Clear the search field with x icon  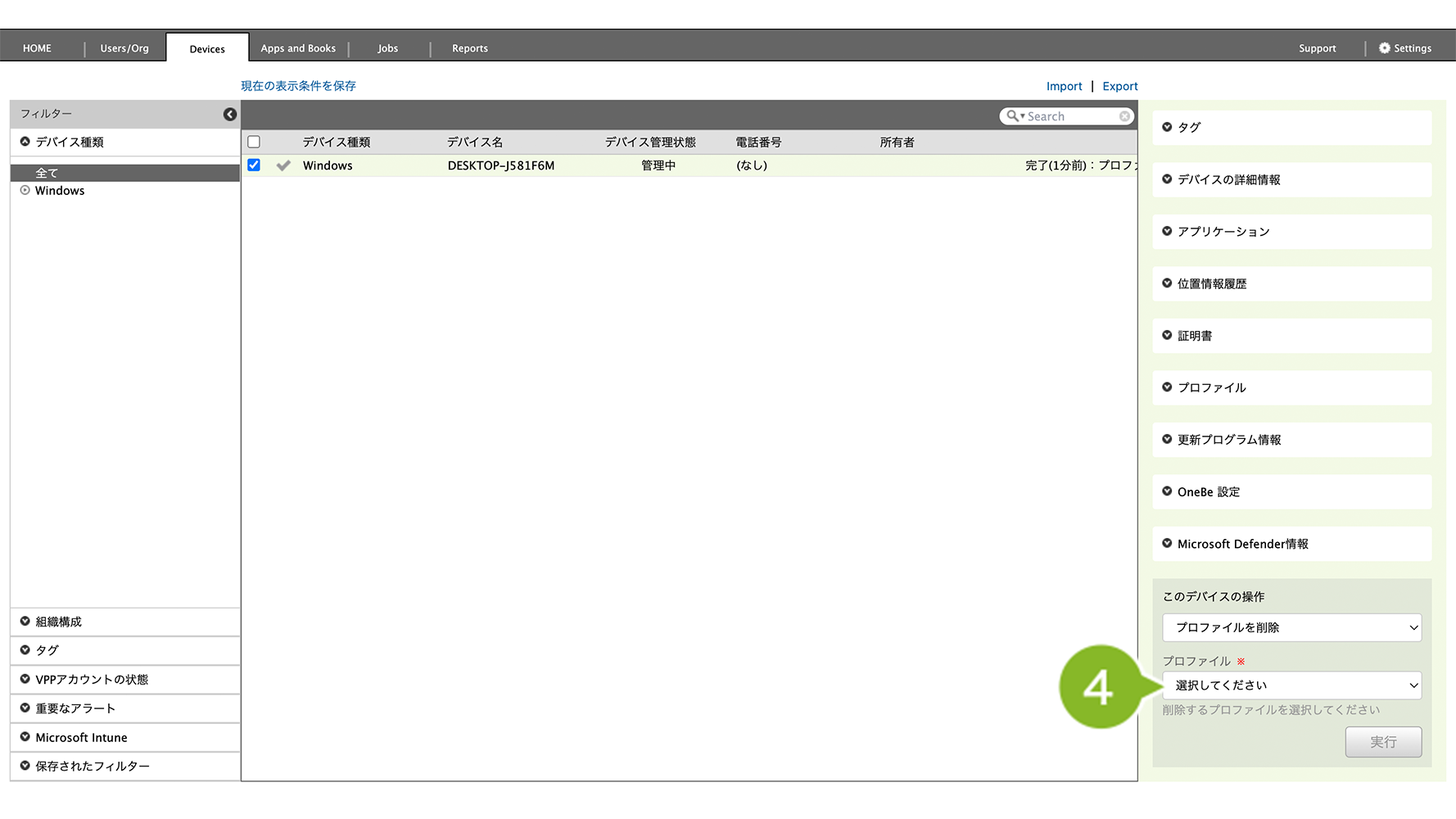1124,116
